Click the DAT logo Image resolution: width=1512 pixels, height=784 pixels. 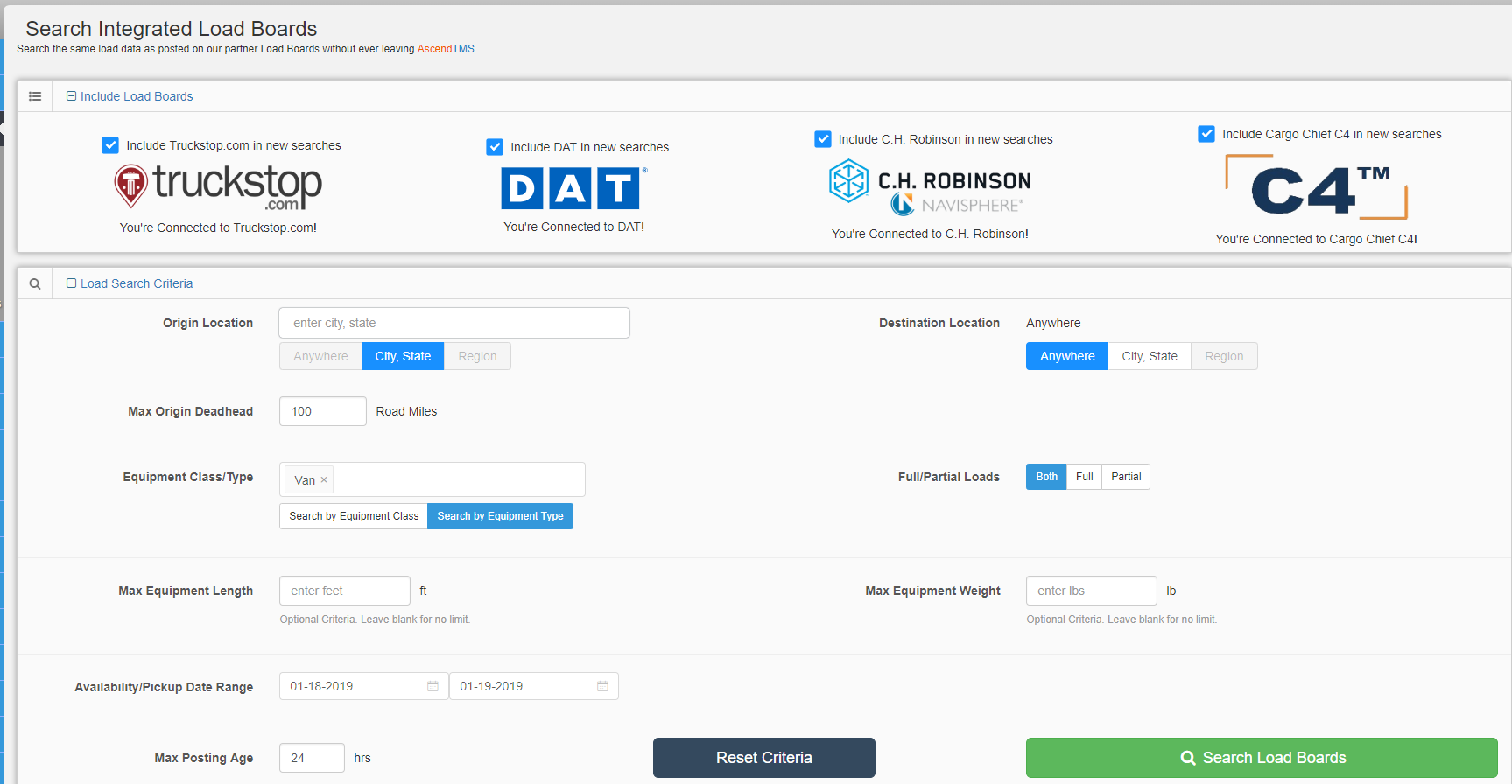(573, 188)
